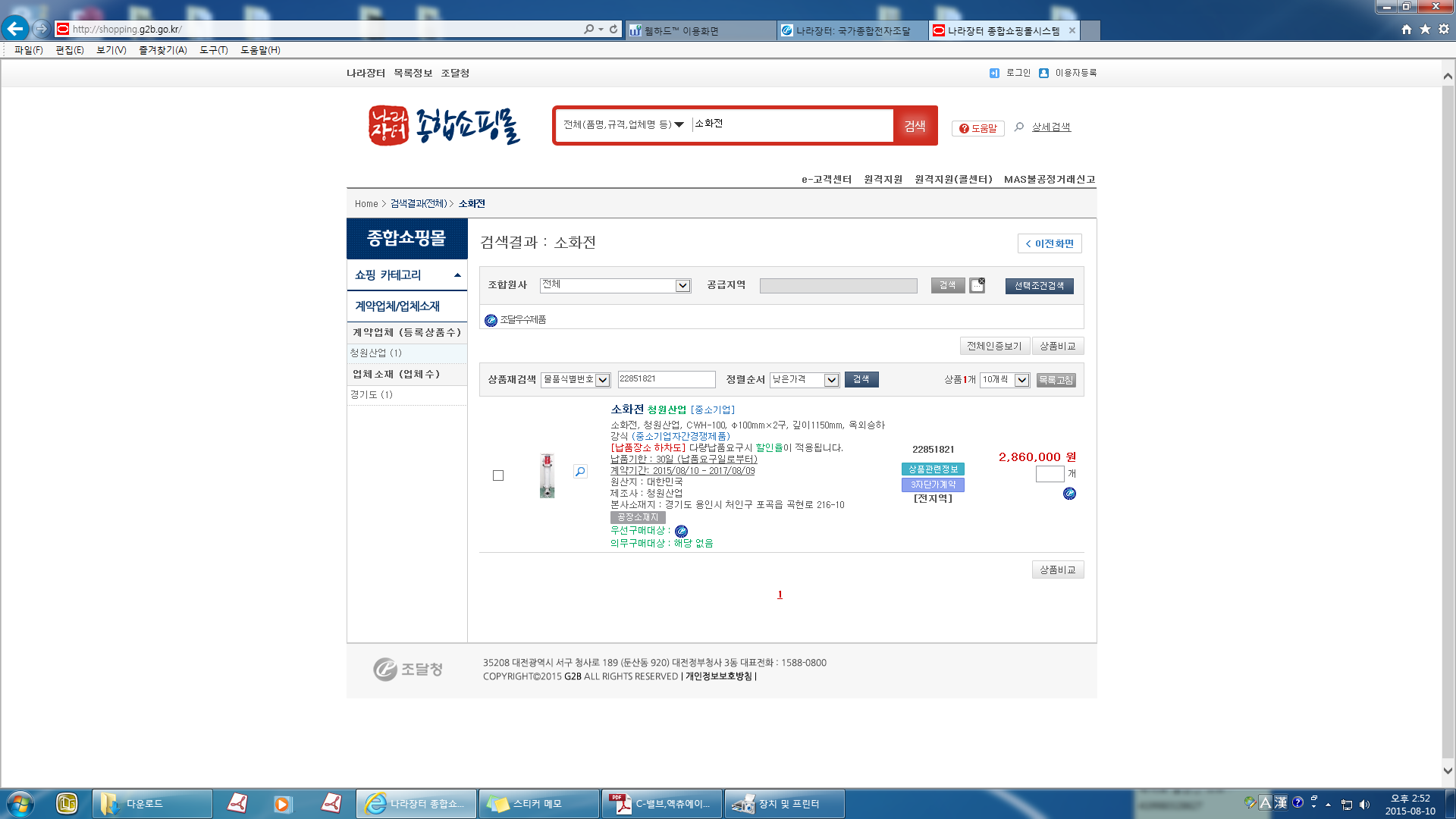Click the browser forward arrow button
The height and width of the screenshot is (819, 1456).
click(41, 29)
